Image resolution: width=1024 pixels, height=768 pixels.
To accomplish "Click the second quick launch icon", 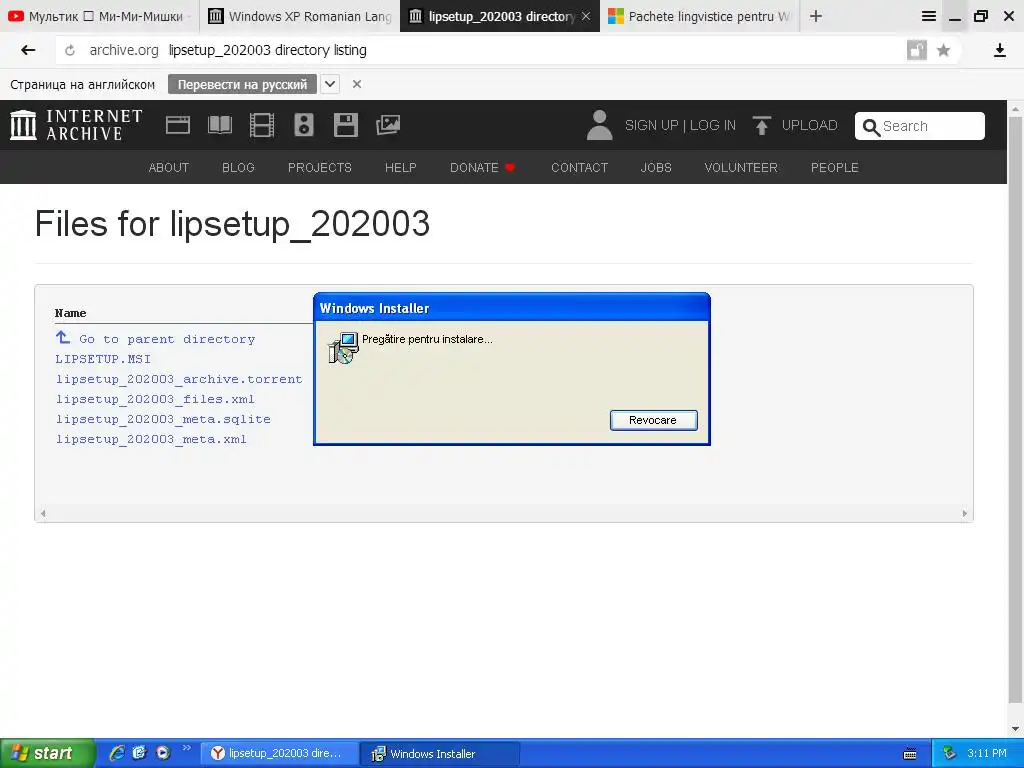I will [139, 753].
